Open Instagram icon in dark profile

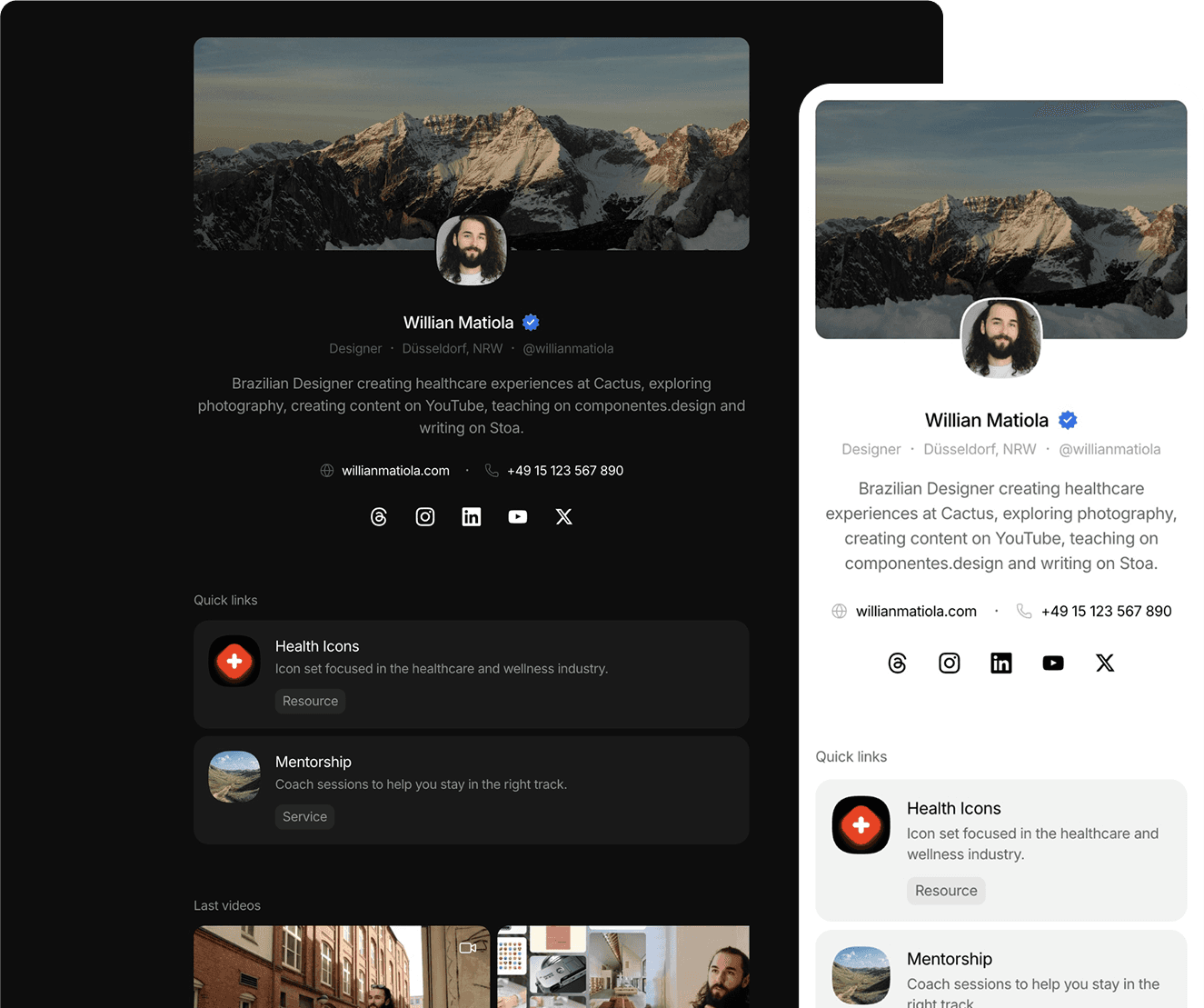pos(425,517)
